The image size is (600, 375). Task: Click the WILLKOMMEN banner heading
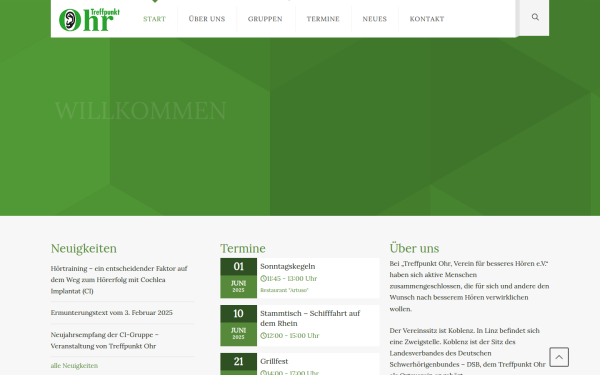[141, 111]
